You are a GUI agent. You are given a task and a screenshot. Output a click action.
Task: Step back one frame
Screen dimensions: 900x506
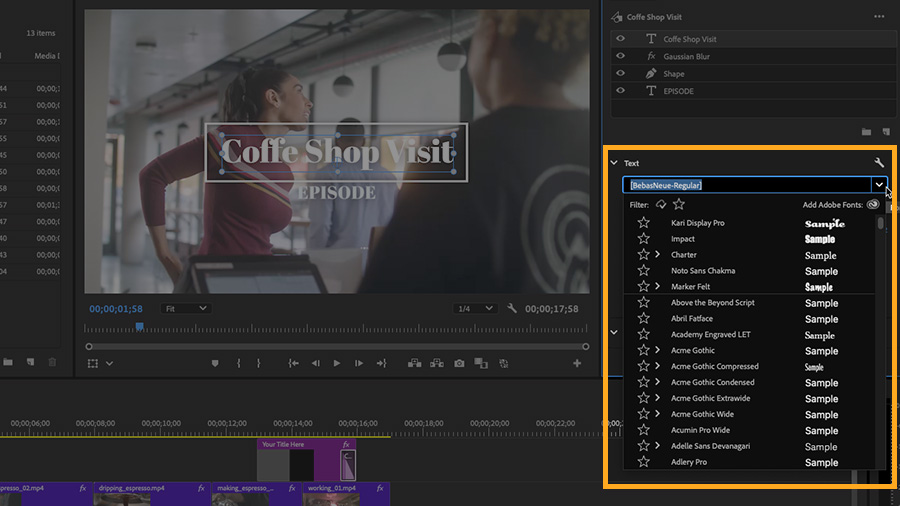[x=315, y=363]
